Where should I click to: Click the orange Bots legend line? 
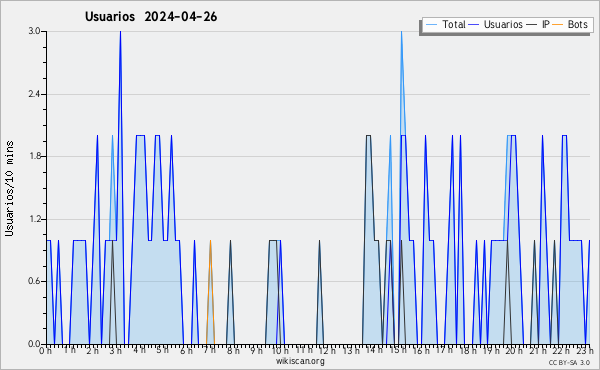pos(558,25)
